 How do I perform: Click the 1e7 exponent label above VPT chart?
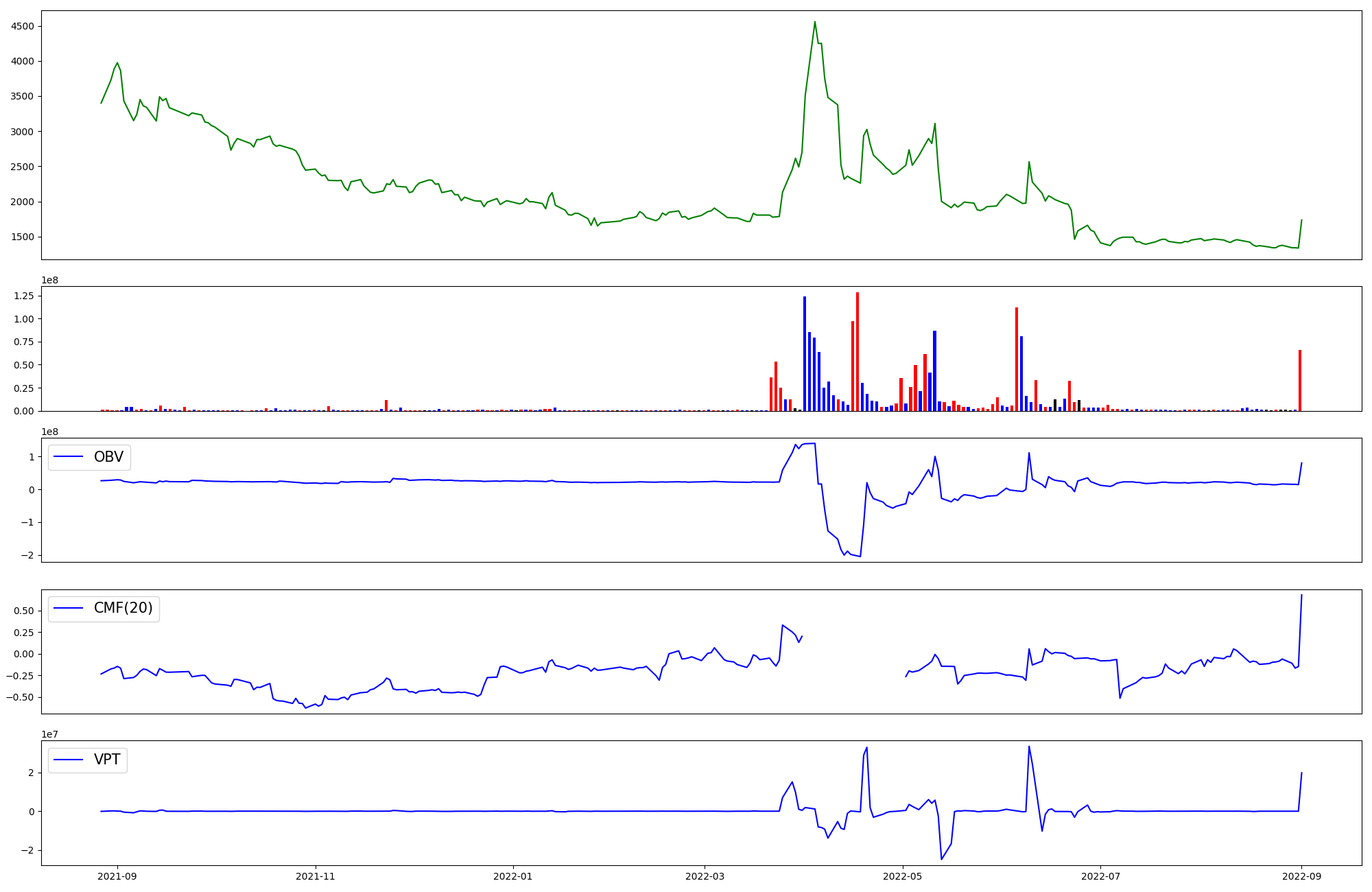[x=50, y=735]
